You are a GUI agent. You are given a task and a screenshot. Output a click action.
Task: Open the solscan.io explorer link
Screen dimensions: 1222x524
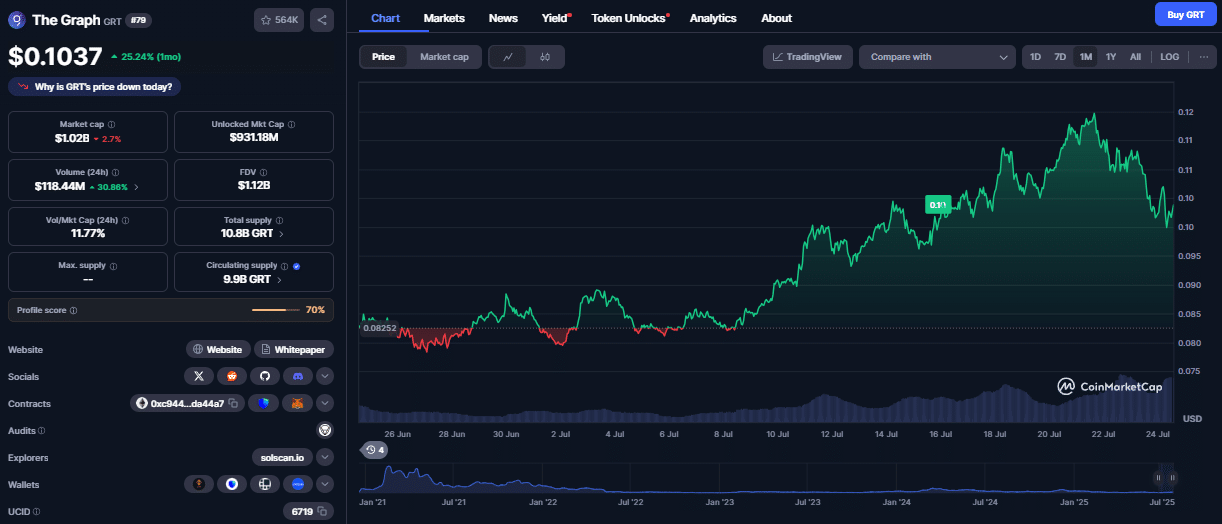click(x=282, y=457)
